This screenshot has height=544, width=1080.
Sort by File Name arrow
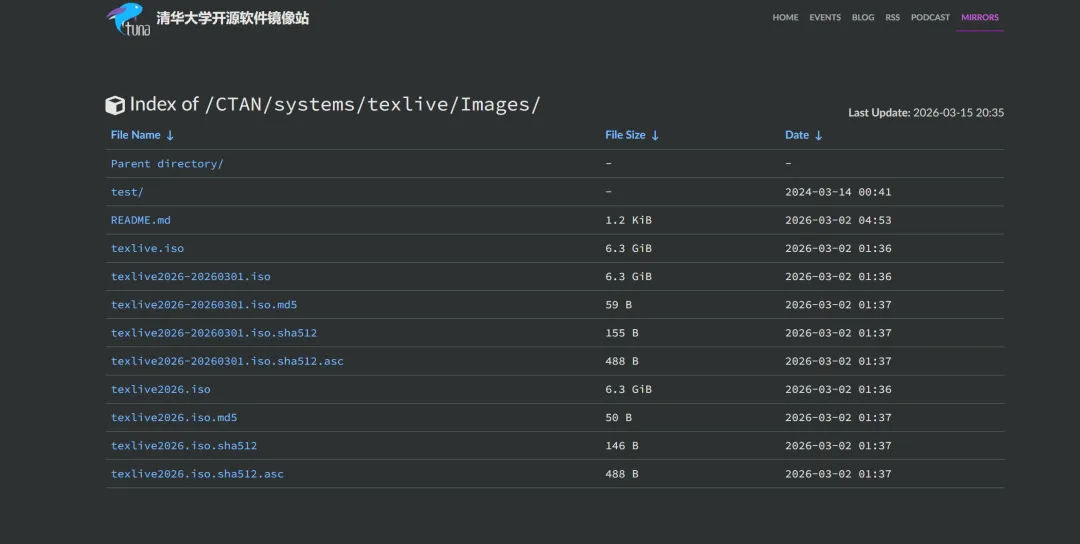[x=170, y=135]
